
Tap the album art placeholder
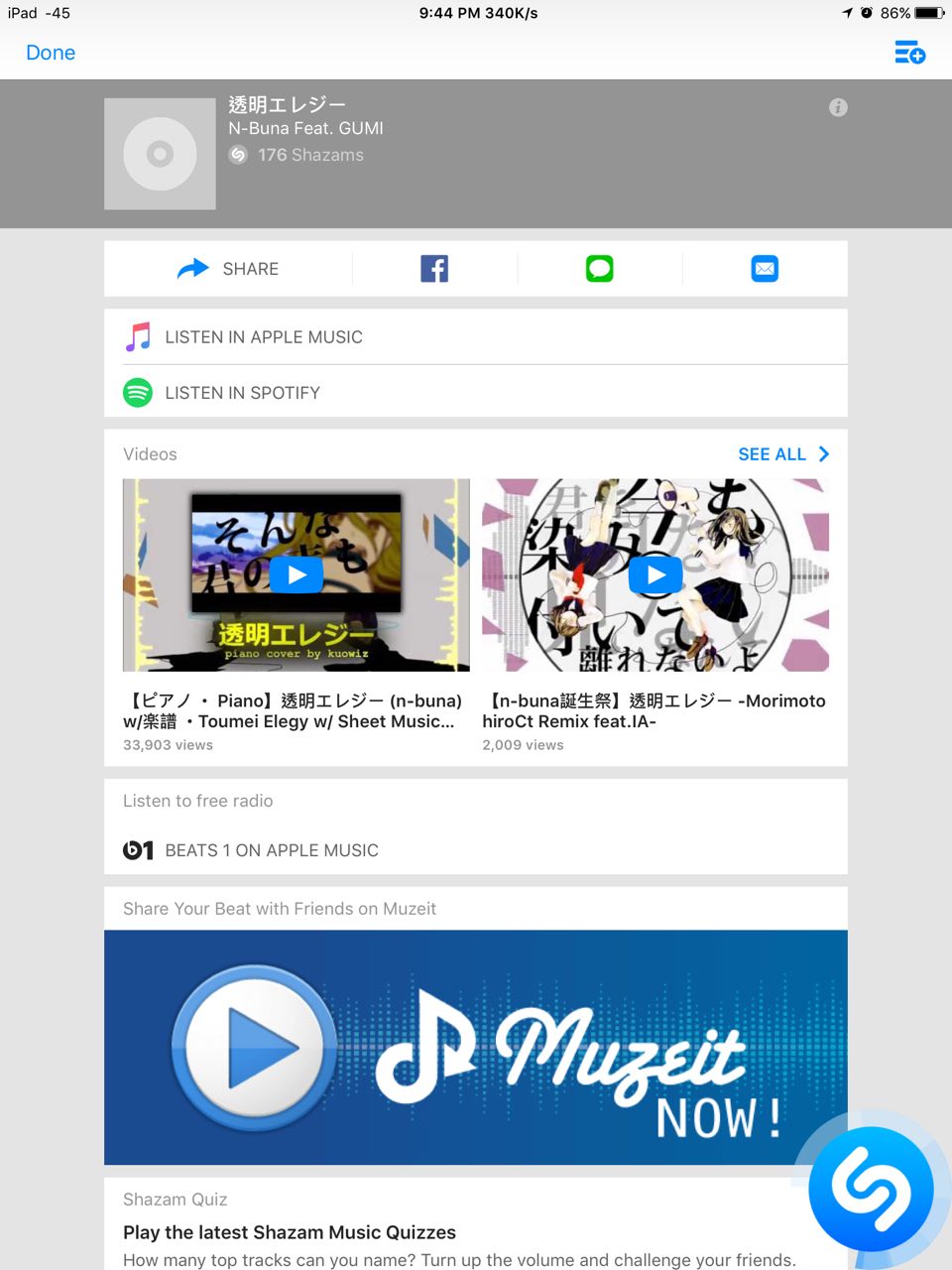[160, 154]
